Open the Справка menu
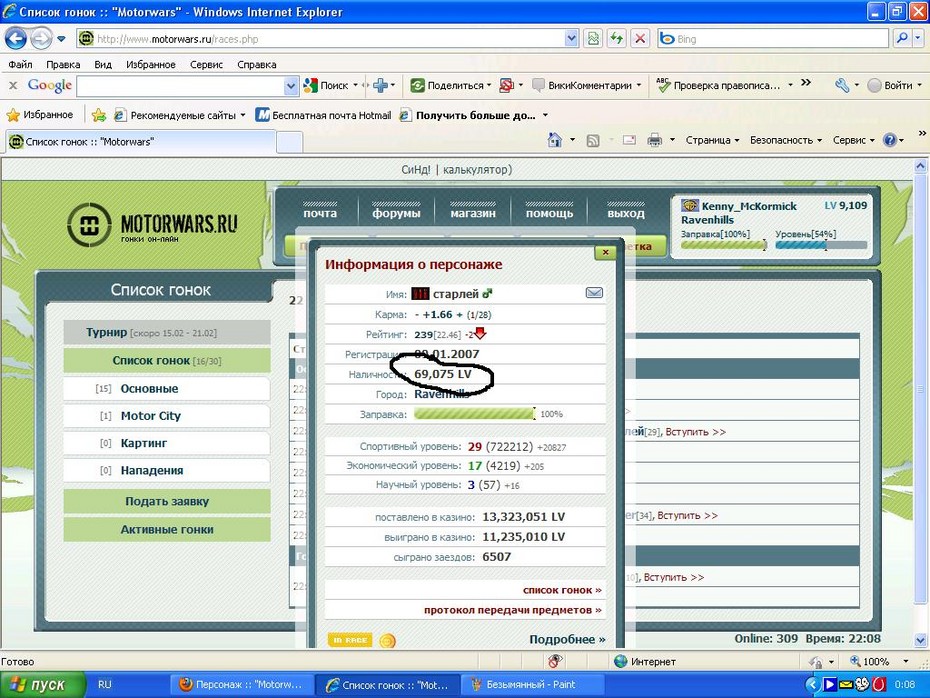The image size is (930, 698). pos(256,64)
